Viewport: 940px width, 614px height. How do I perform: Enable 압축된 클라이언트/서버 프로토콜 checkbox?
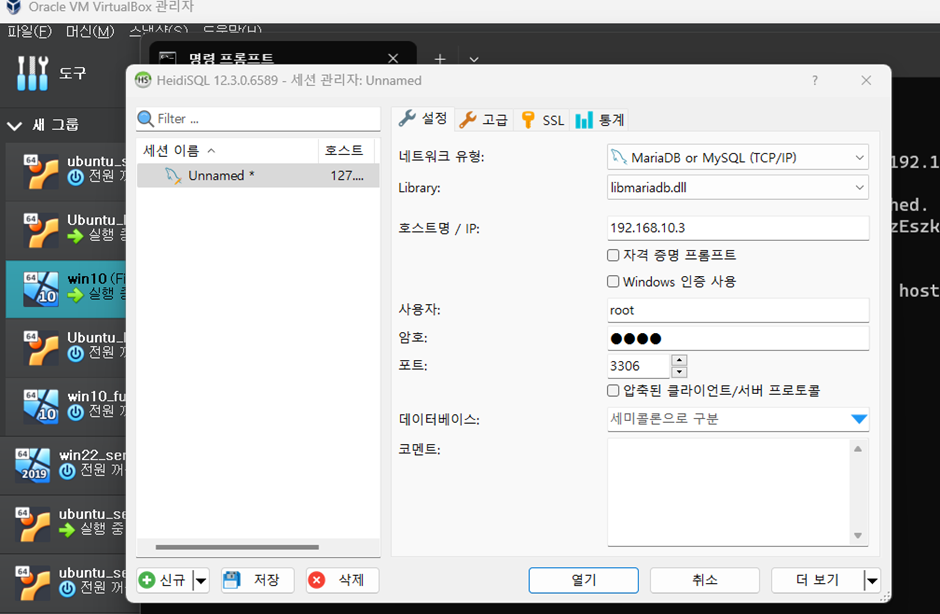[x=613, y=390]
